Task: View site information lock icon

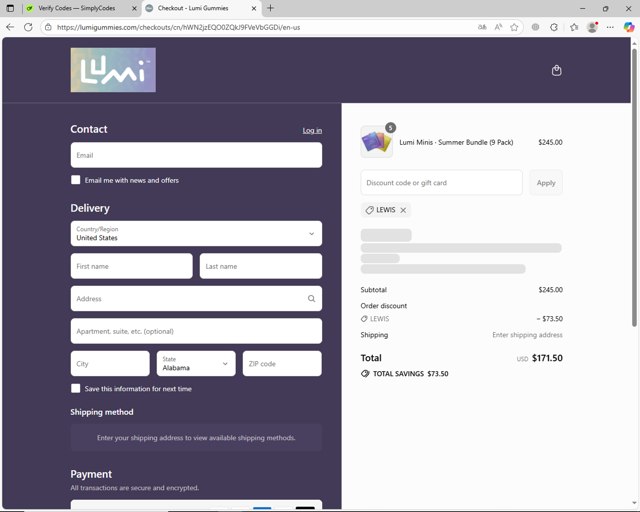Action: click(x=48, y=27)
